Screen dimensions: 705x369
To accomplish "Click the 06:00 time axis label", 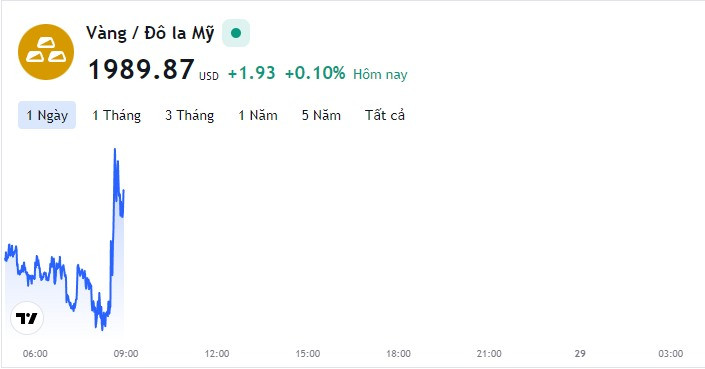I will [35, 354].
